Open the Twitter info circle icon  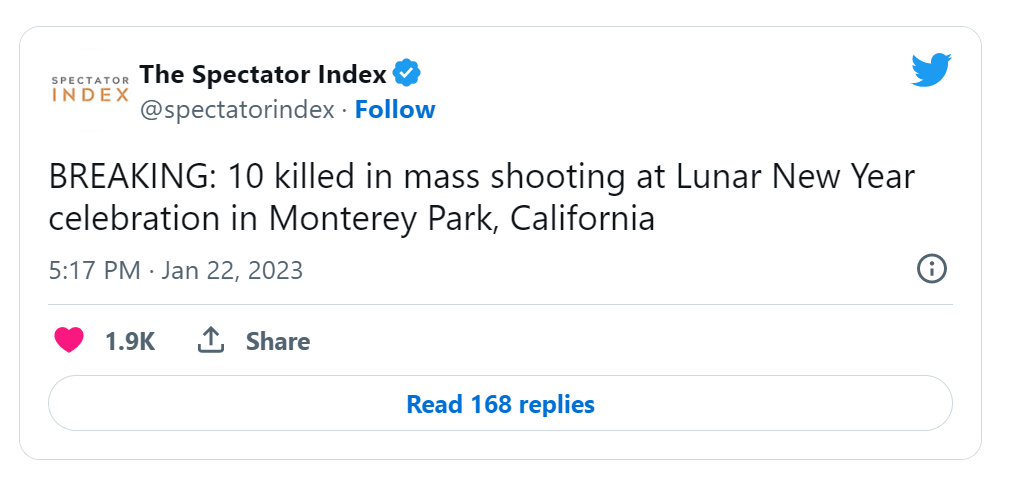pos(931,268)
